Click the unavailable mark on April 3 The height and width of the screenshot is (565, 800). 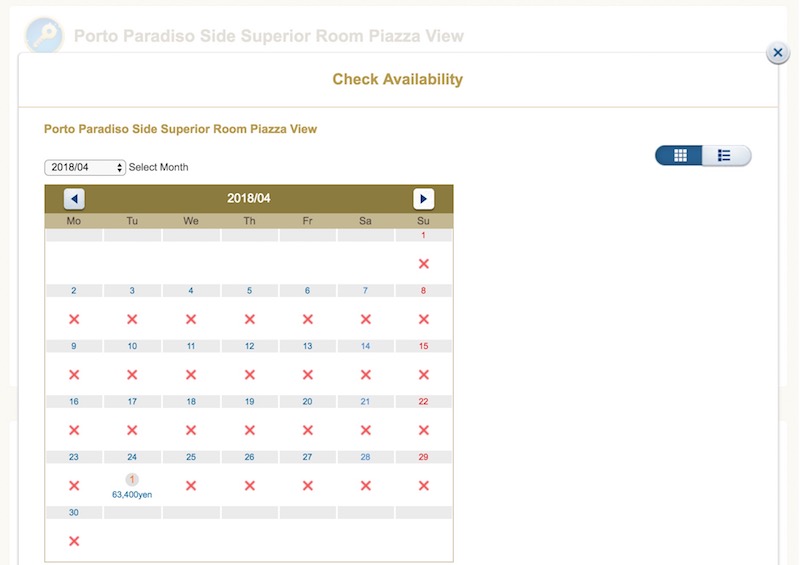click(x=132, y=320)
